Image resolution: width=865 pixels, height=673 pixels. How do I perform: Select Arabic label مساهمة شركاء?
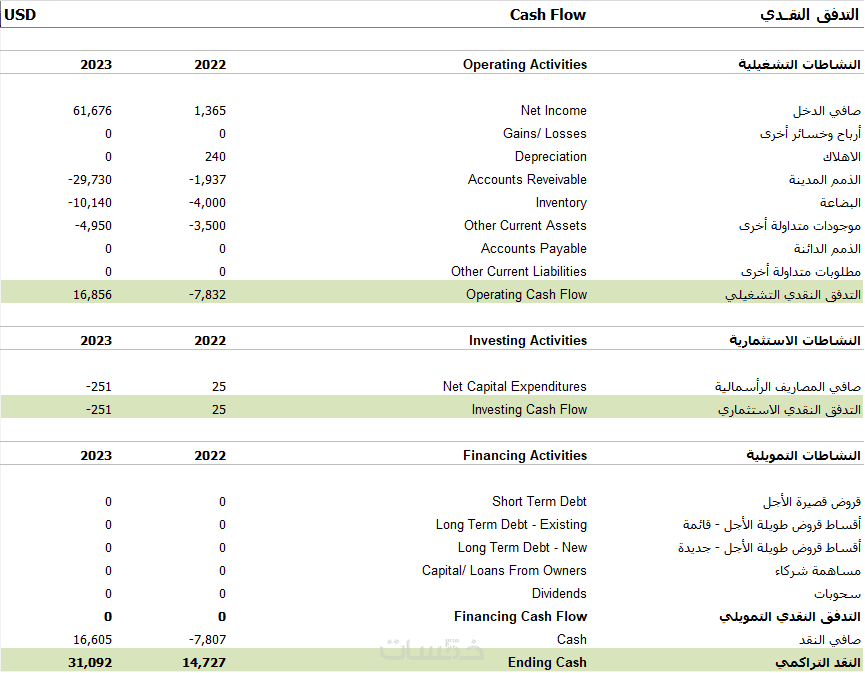pyautogui.click(x=818, y=570)
